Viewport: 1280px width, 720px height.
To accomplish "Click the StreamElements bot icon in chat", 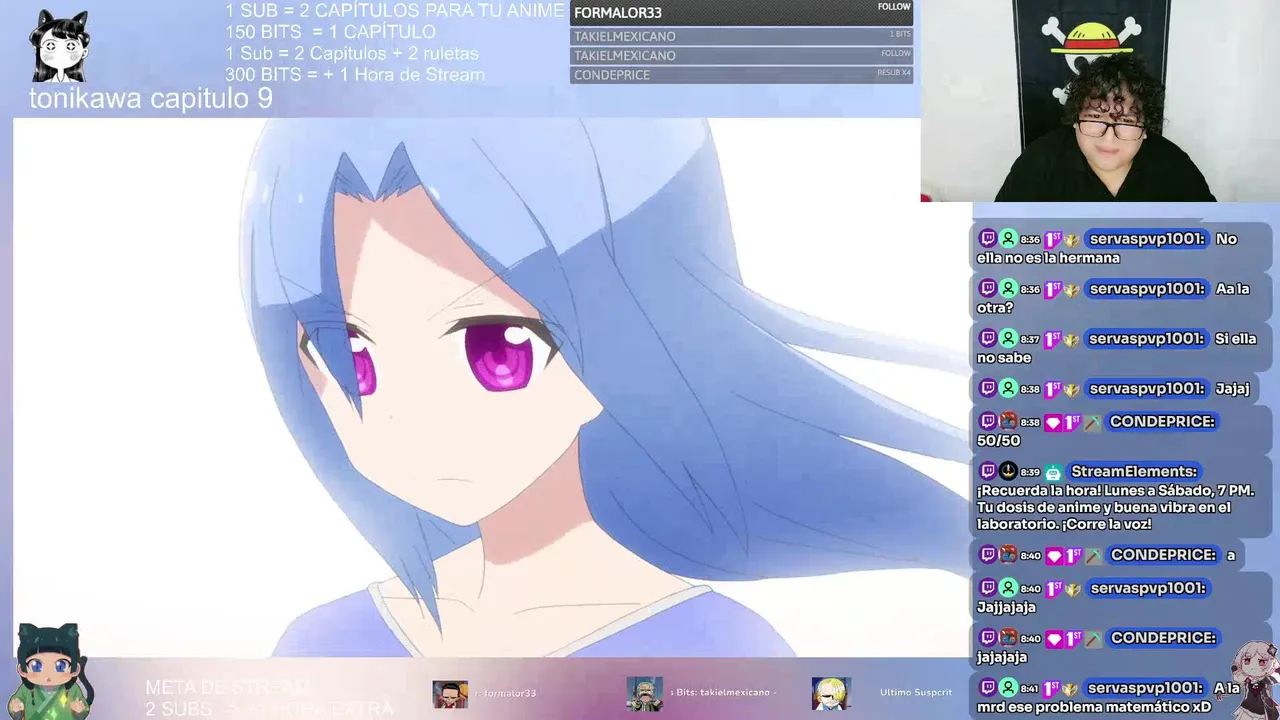I will coord(1053,472).
